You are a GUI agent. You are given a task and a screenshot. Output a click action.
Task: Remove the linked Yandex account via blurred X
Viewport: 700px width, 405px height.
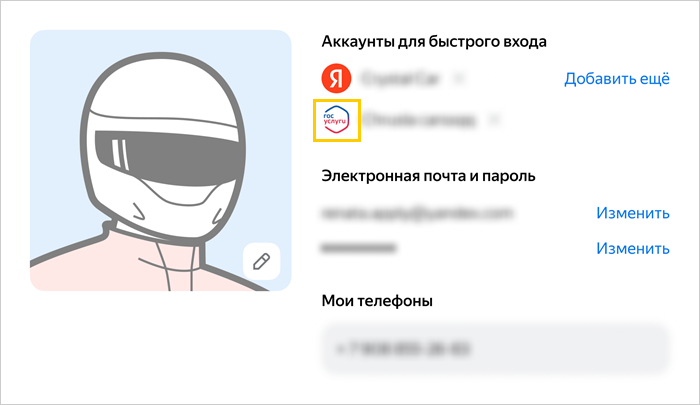[458, 79]
